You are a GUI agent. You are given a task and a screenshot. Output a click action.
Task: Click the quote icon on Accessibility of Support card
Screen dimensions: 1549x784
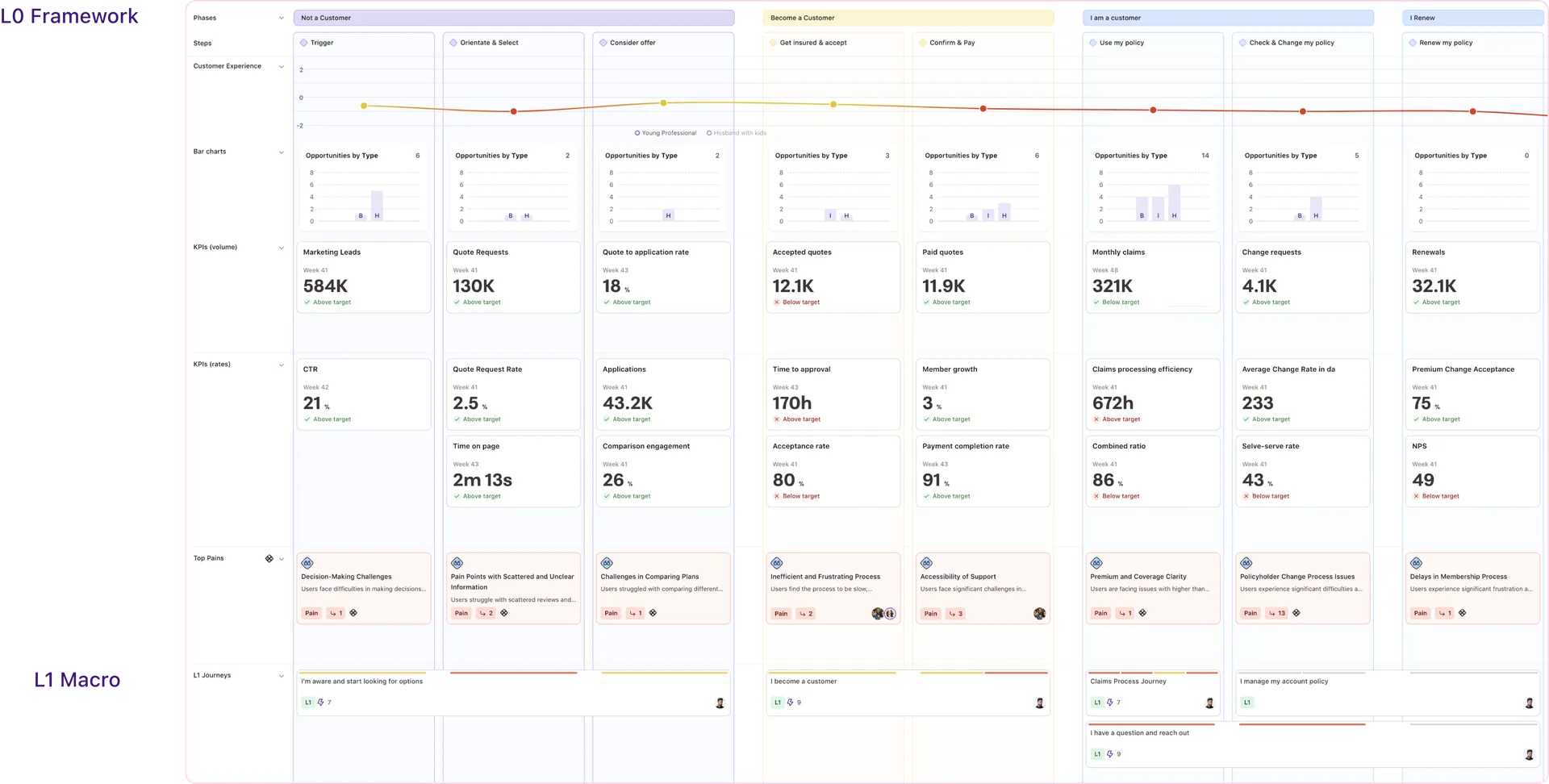point(926,563)
